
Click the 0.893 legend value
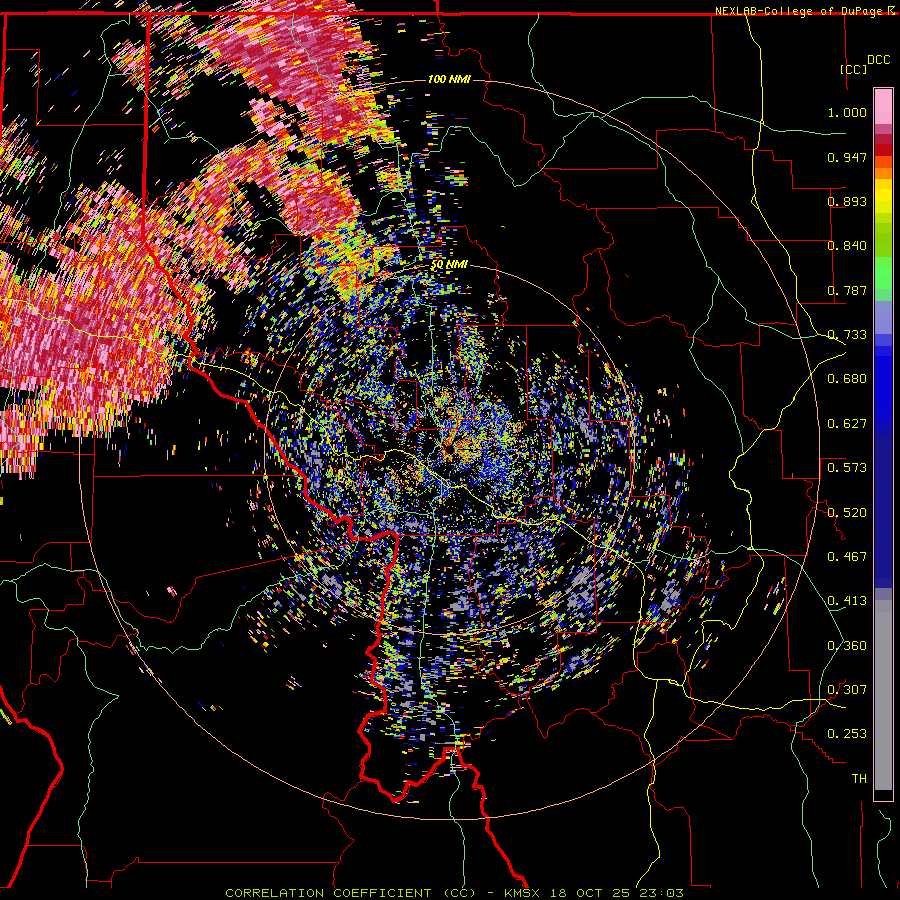coord(847,201)
